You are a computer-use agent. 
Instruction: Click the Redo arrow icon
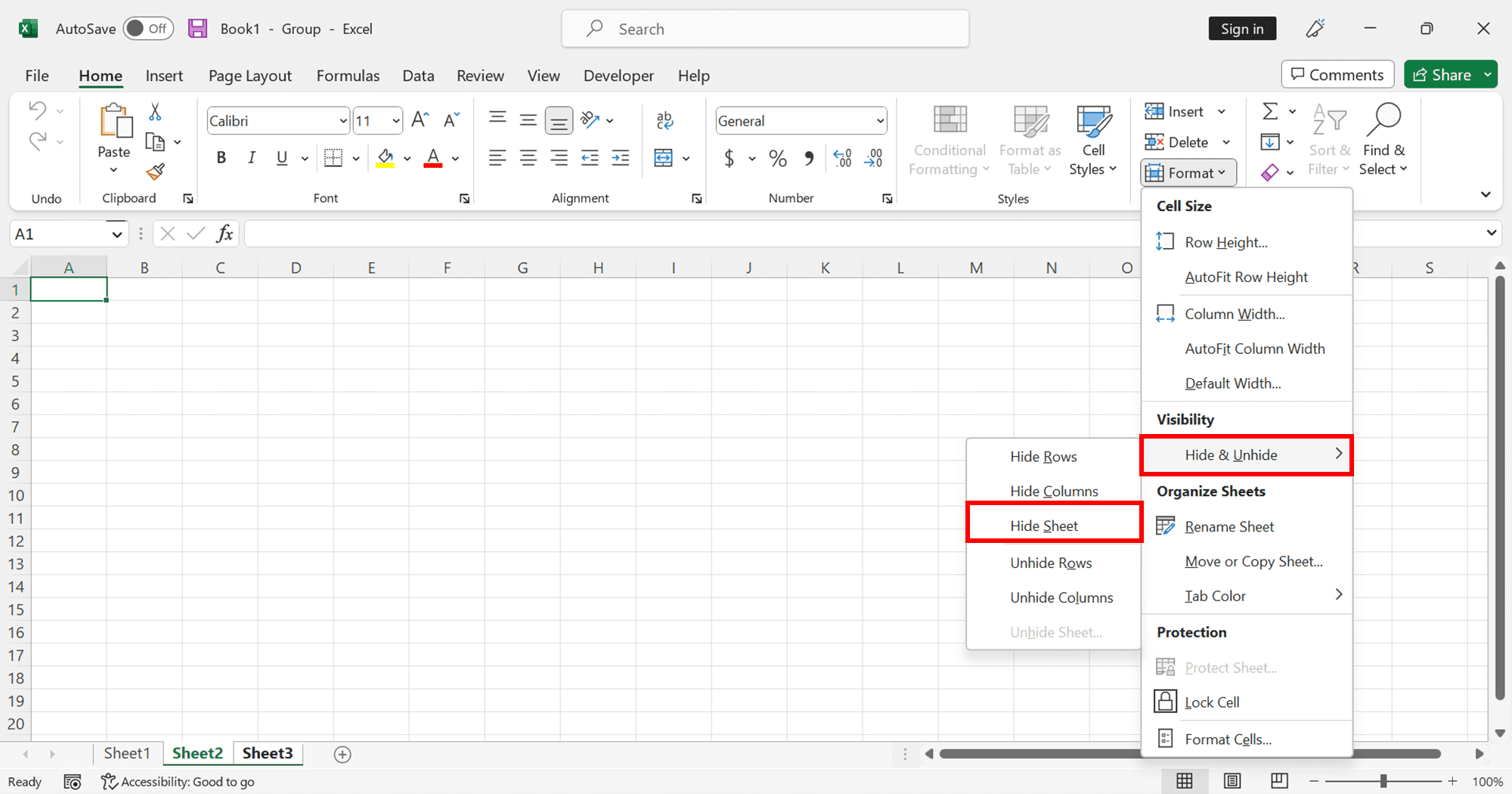coord(38,141)
